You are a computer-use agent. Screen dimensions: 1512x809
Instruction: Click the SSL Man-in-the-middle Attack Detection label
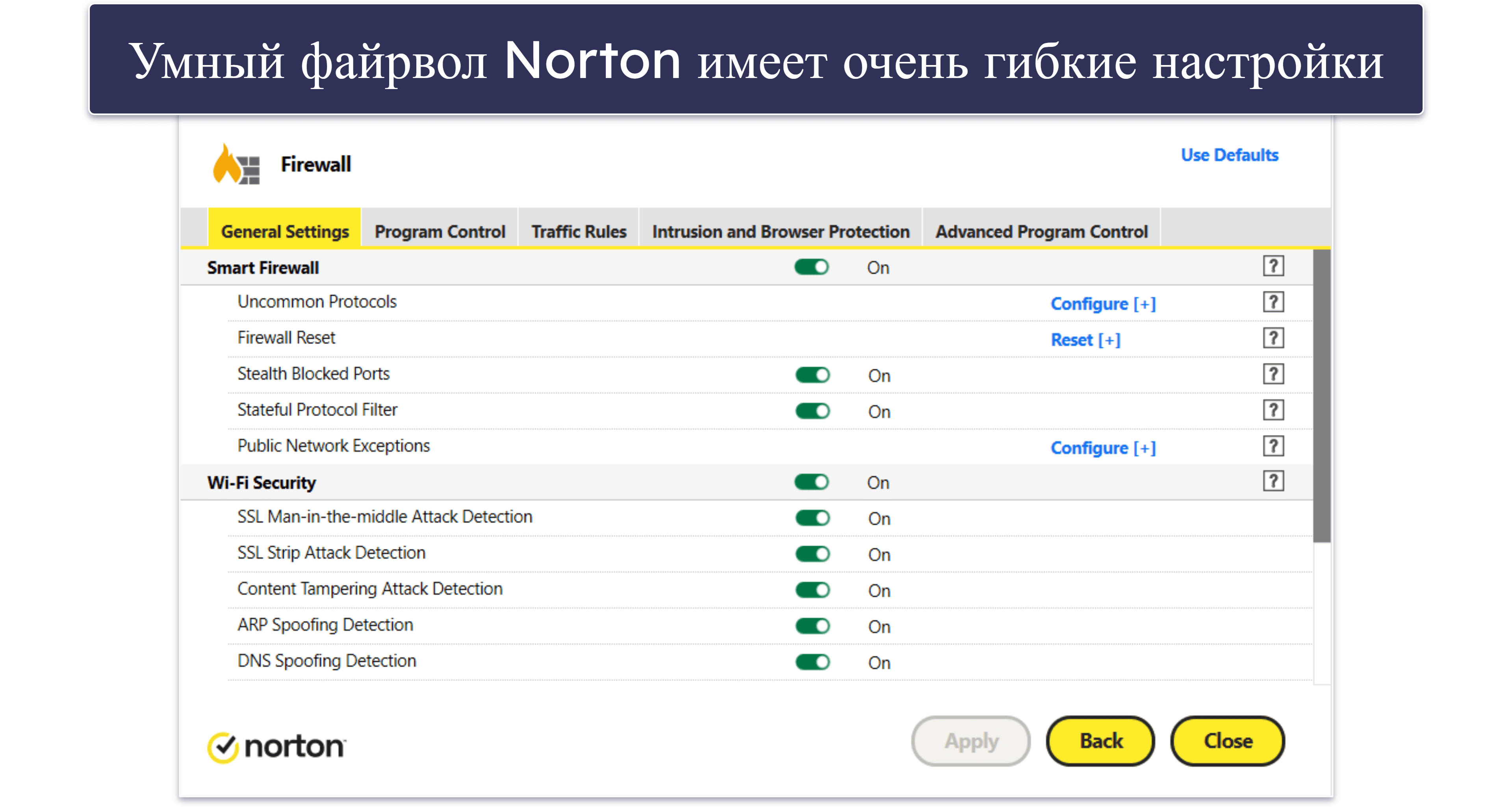point(384,517)
